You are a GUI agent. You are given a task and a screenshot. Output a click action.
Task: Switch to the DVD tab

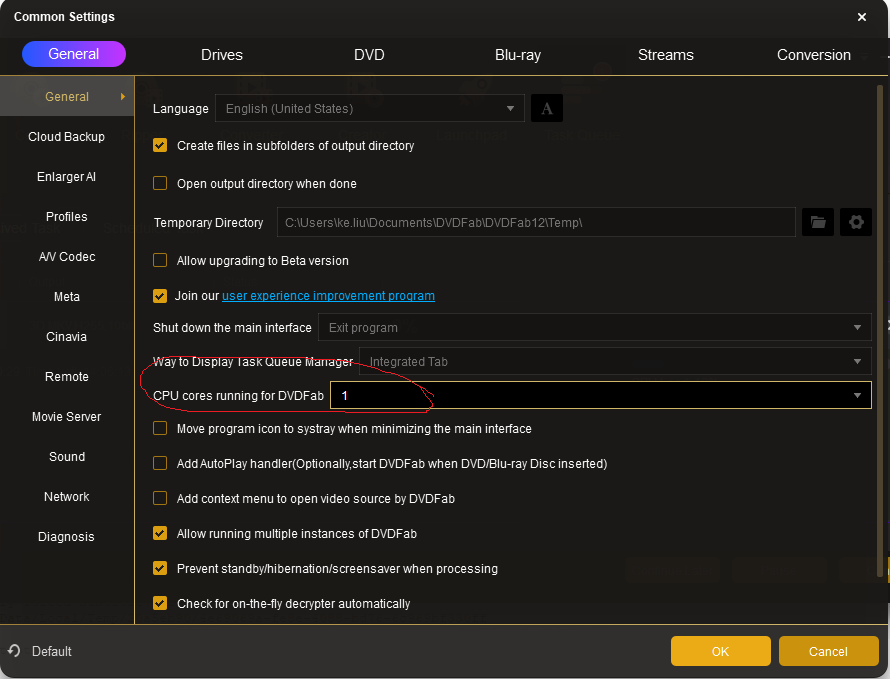369,55
